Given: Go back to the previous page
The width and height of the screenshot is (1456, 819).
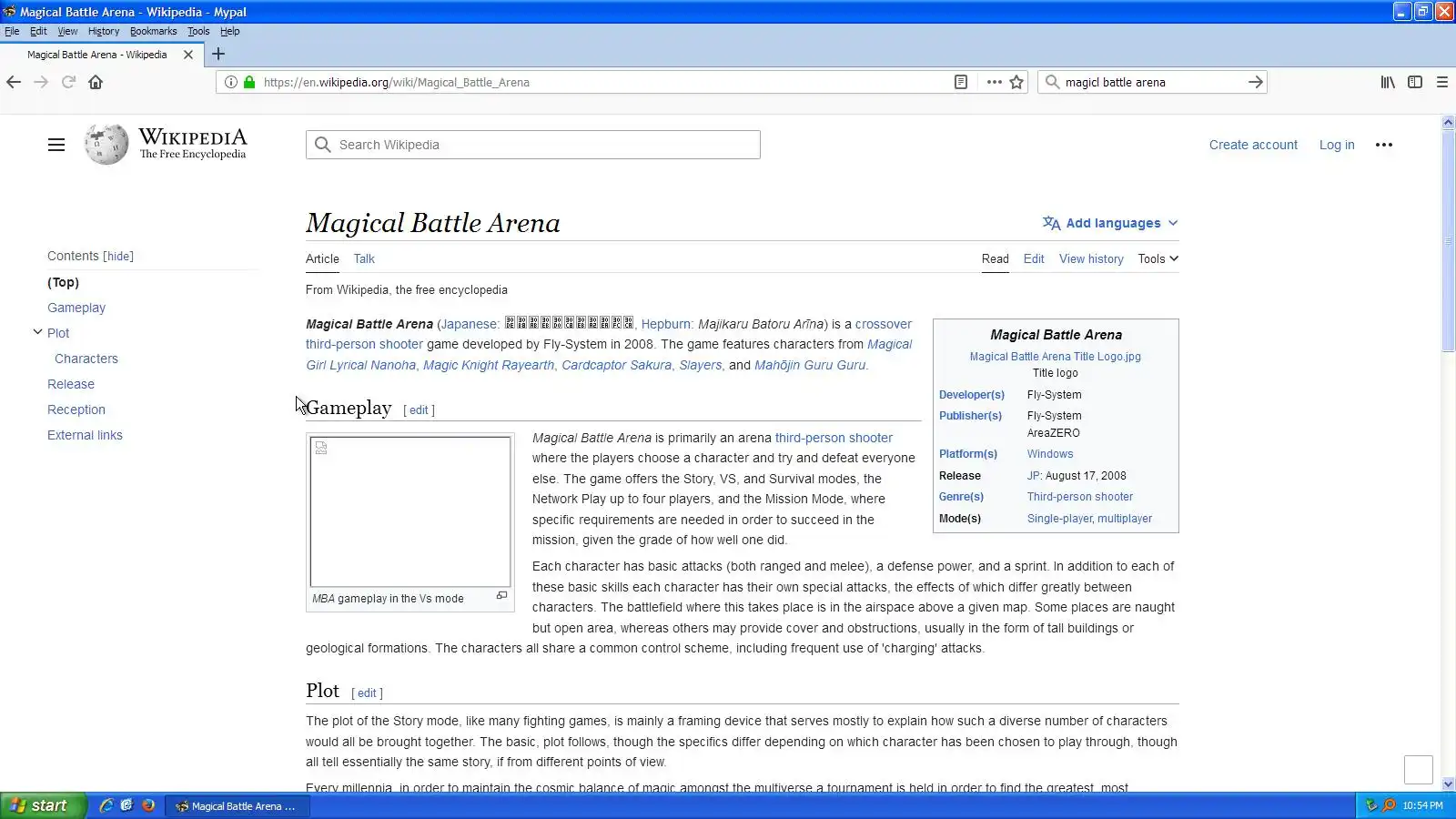Looking at the screenshot, I should [x=14, y=82].
